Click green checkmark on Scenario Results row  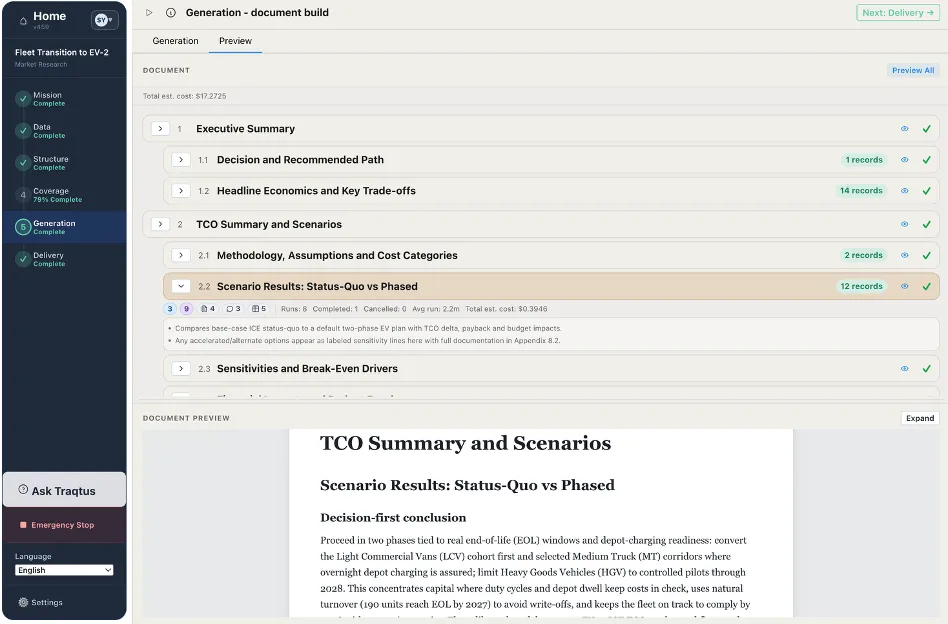[x=926, y=286]
